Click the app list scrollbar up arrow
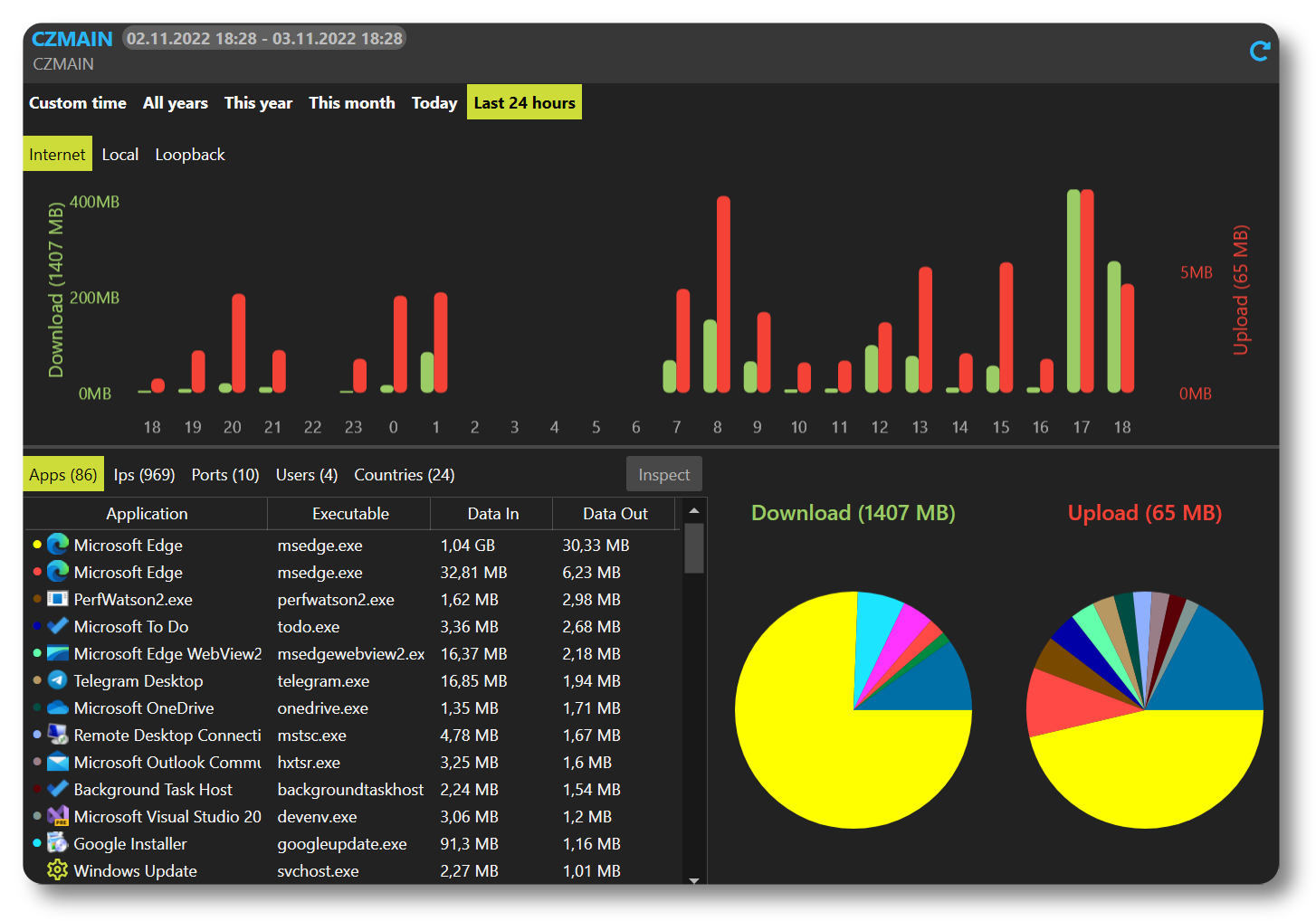The image size is (1316, 921). (694, 511)
